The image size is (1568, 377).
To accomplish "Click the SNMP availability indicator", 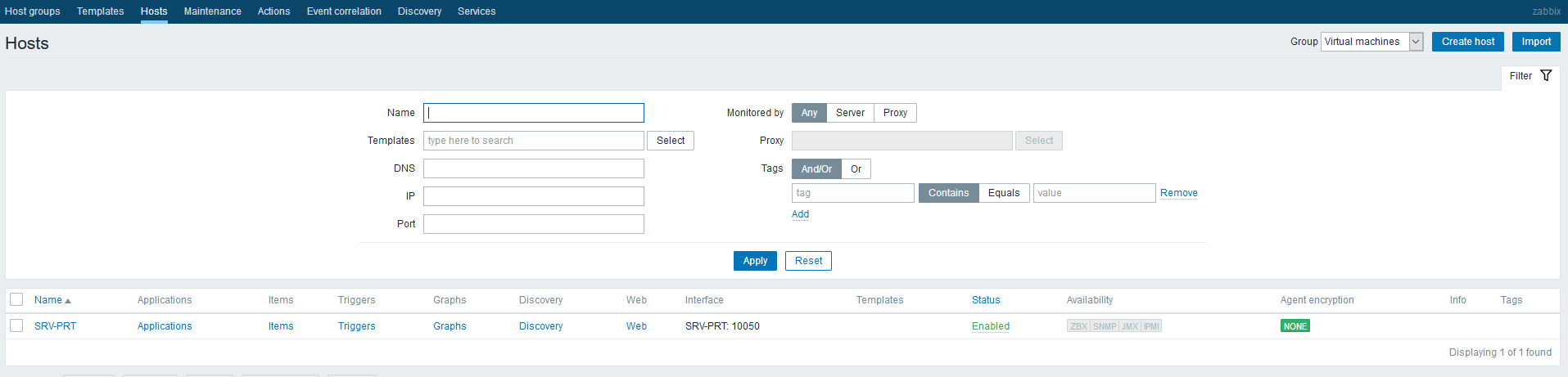I will click(x=1105, y=326).
